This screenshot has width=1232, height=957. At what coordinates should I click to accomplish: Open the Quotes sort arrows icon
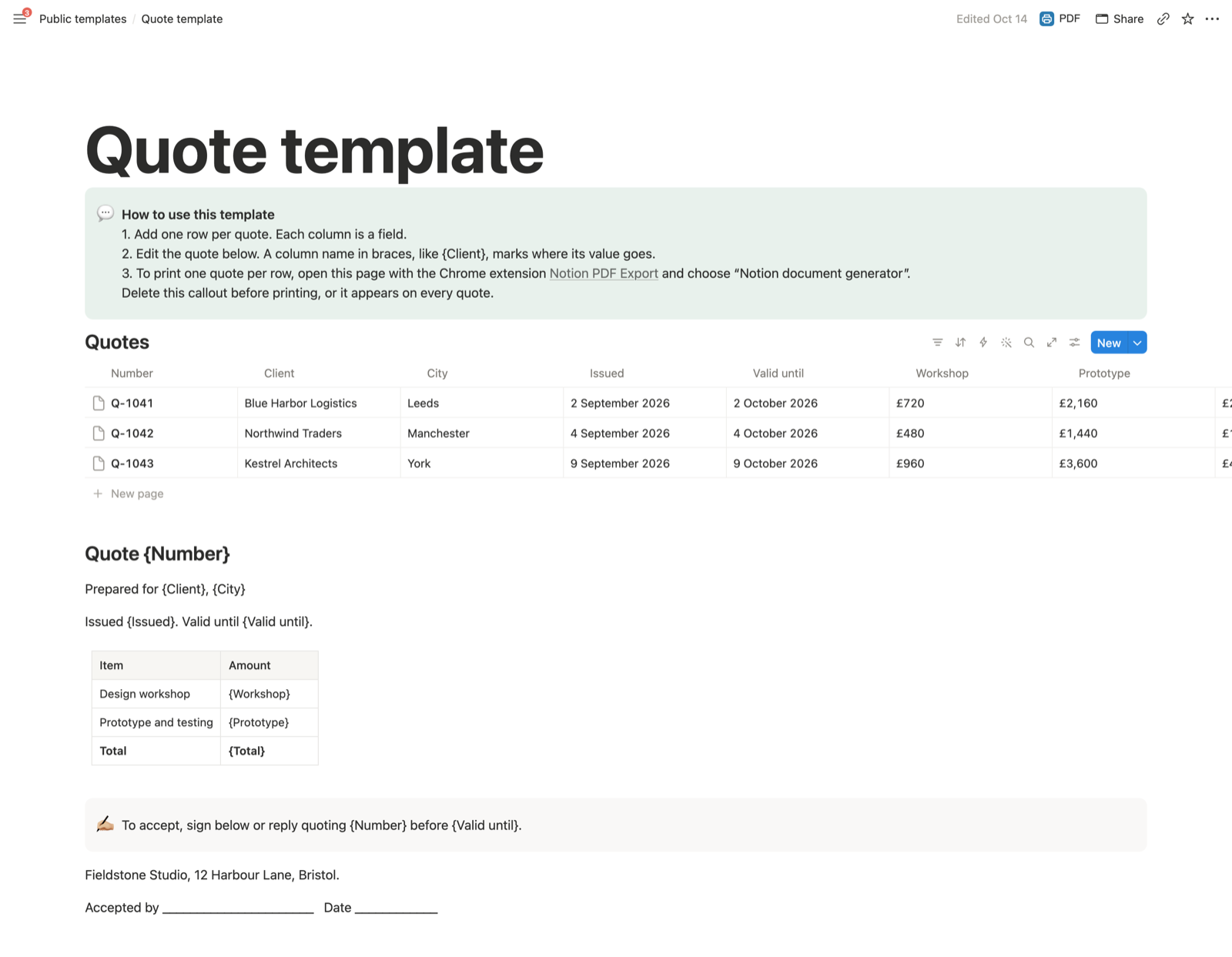click(x=960, y=343)
